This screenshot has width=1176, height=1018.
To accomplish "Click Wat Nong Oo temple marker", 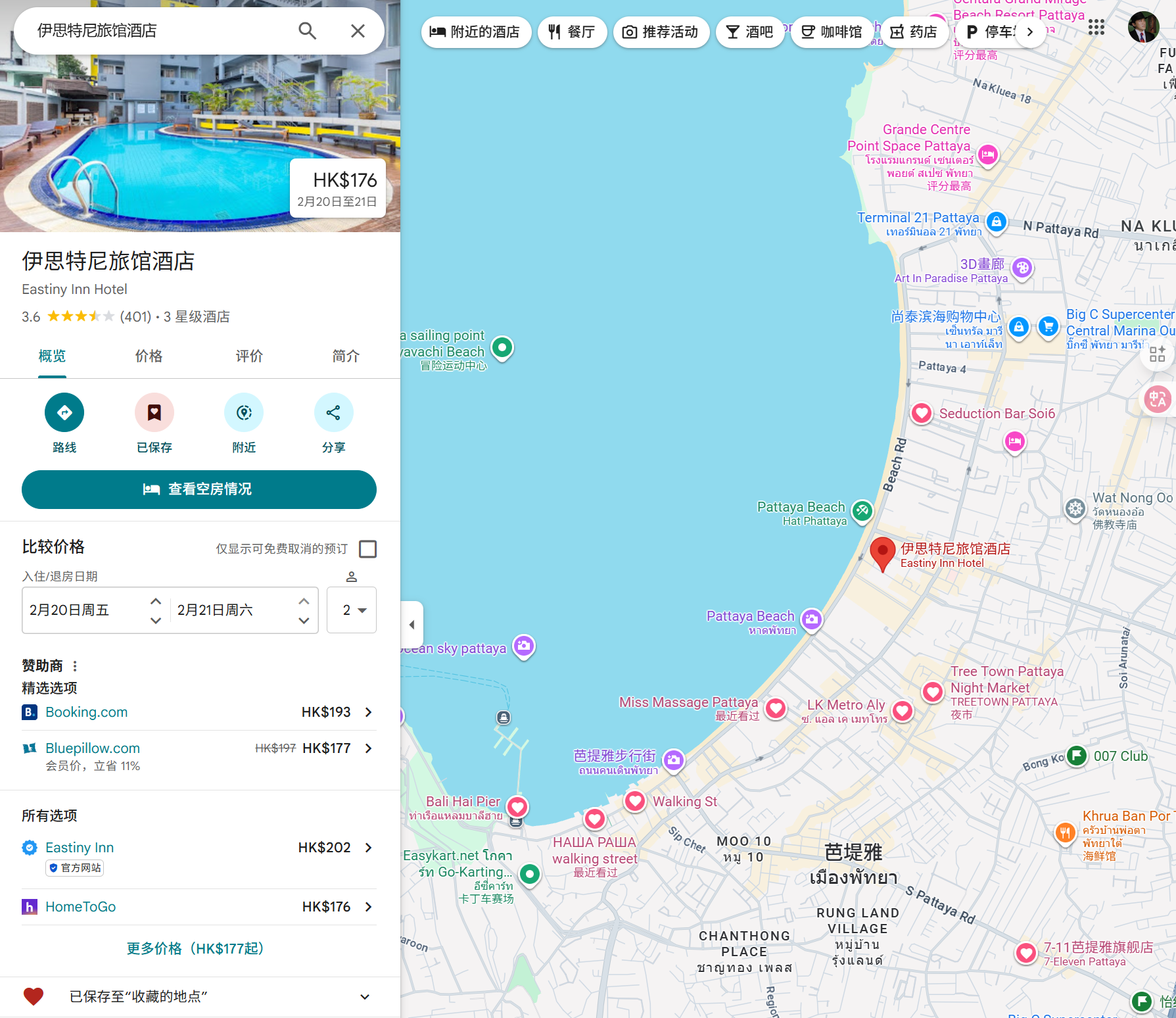I will tap(1075, 508).
